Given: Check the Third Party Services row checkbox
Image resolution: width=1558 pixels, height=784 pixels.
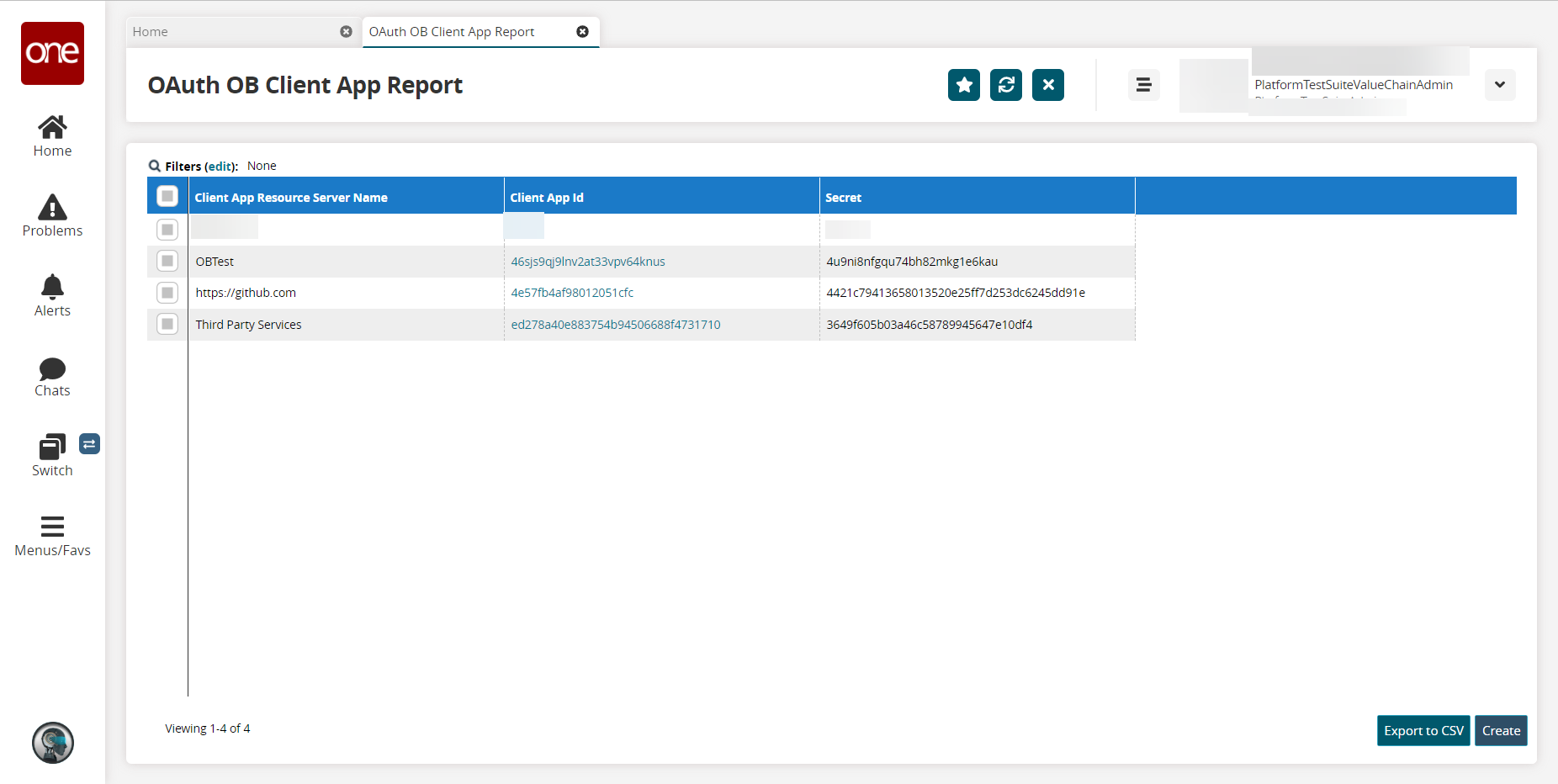Looking at the screenshot, I should tap(167, 324).
